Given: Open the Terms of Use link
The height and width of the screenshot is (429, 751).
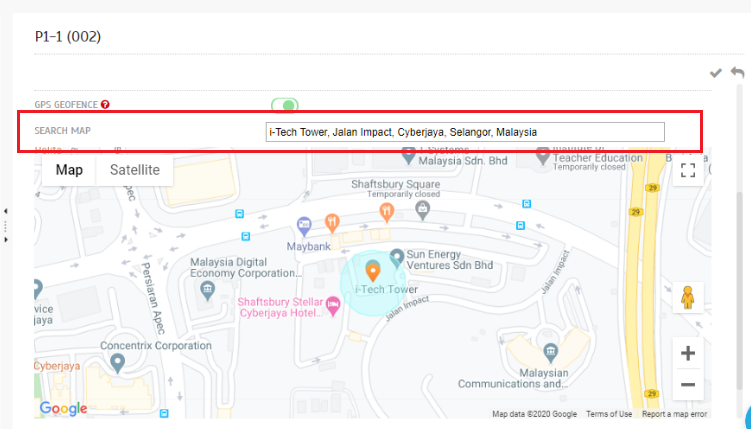Looking at the screenshot, I should (609, 414).
